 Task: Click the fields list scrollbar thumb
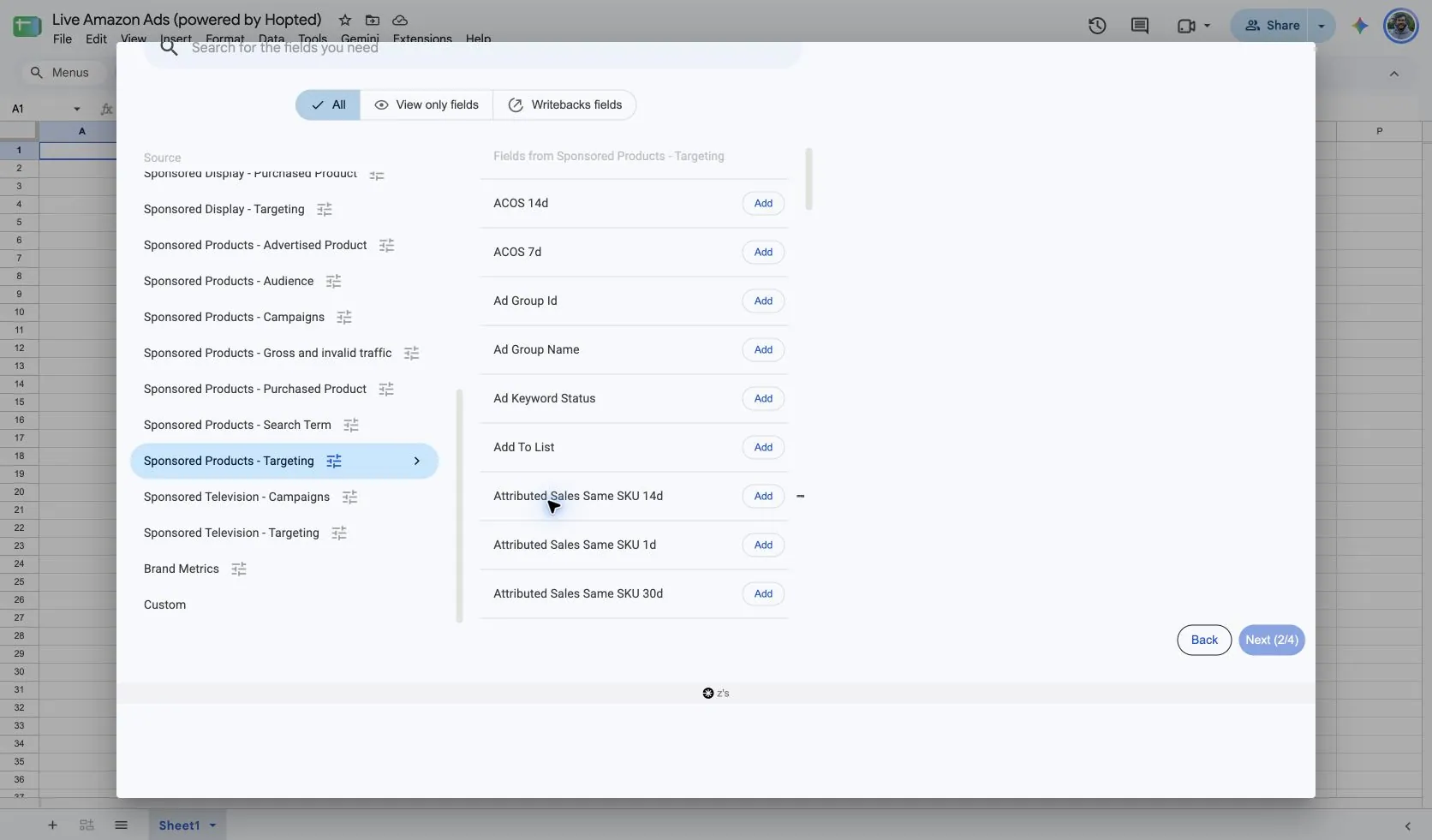click(x=808, y=179)
